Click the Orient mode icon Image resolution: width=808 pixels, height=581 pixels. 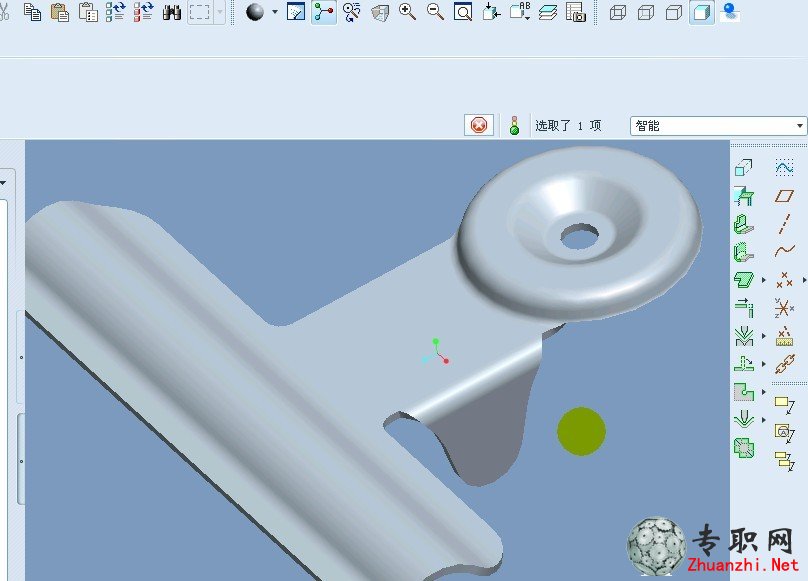pos(352,12)
